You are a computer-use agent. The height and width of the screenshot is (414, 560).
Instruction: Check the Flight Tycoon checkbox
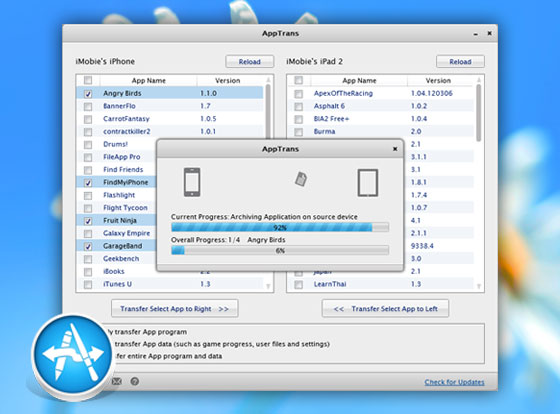point(88,208)
